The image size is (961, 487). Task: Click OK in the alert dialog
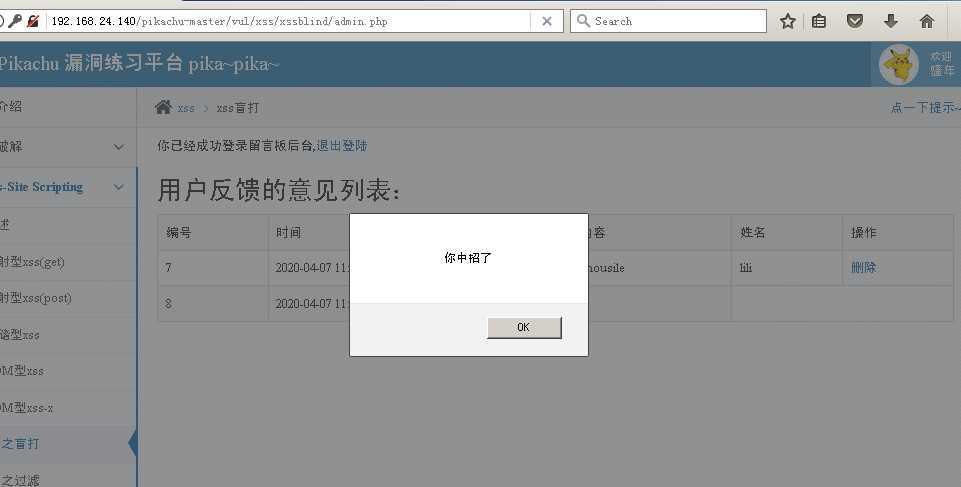point(524,327)
